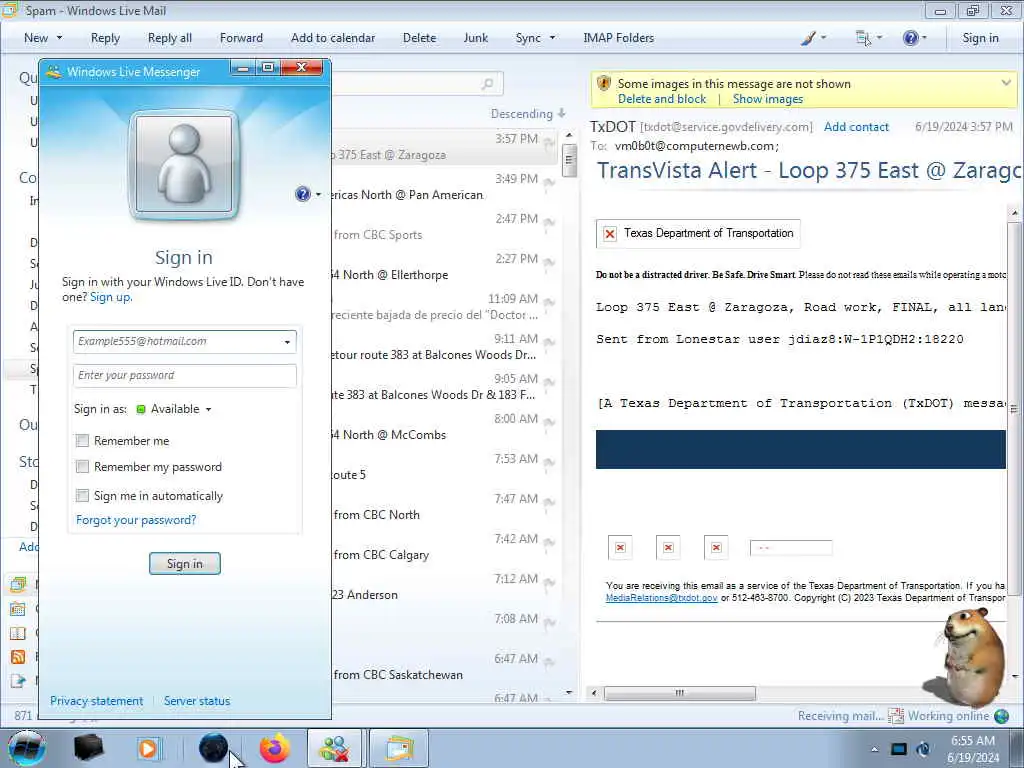Select Windows Live Messenger taskbar icon
Image resolution: width=1024 pixels, height=768 pixels.
(x=334, y=748)
